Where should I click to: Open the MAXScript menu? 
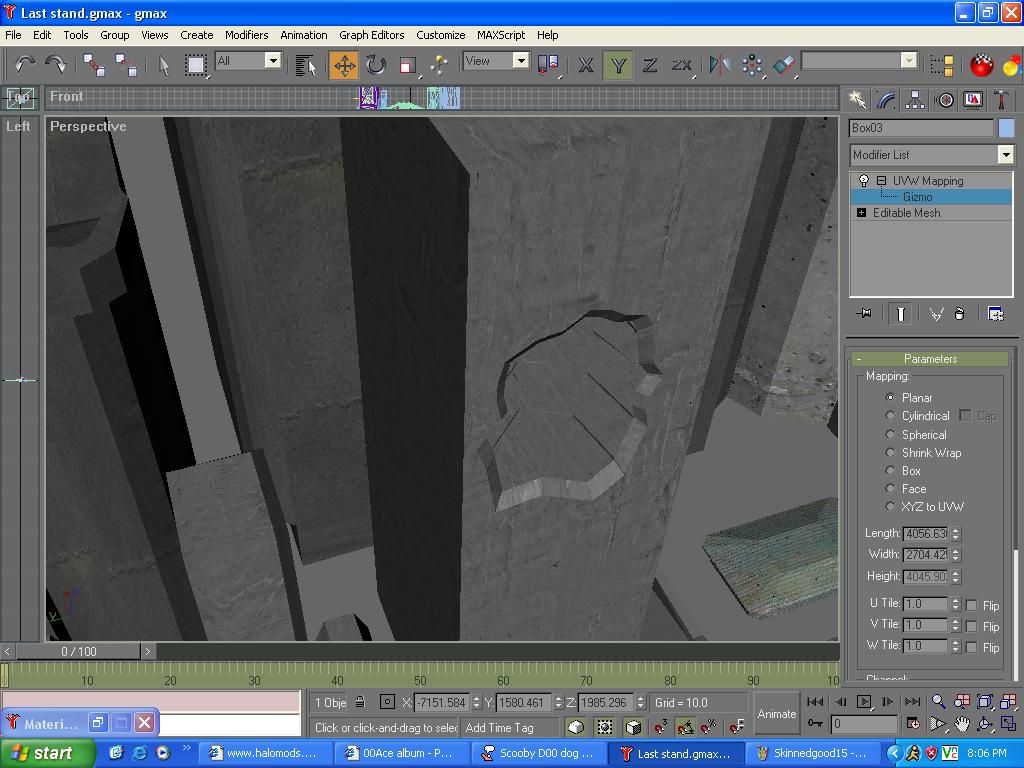(x=501, y=35)
